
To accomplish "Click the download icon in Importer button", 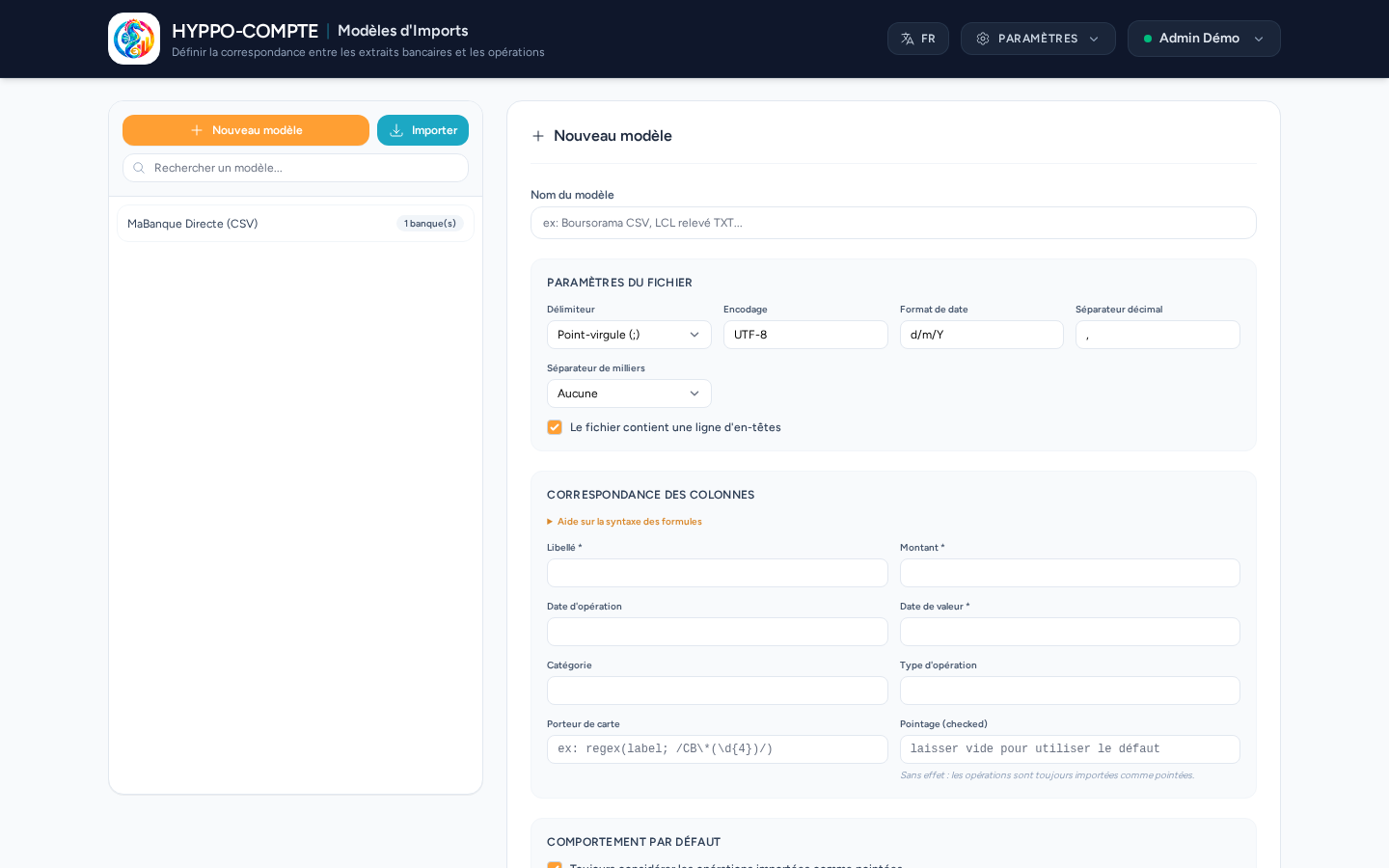I will click(x=396, y=130).
